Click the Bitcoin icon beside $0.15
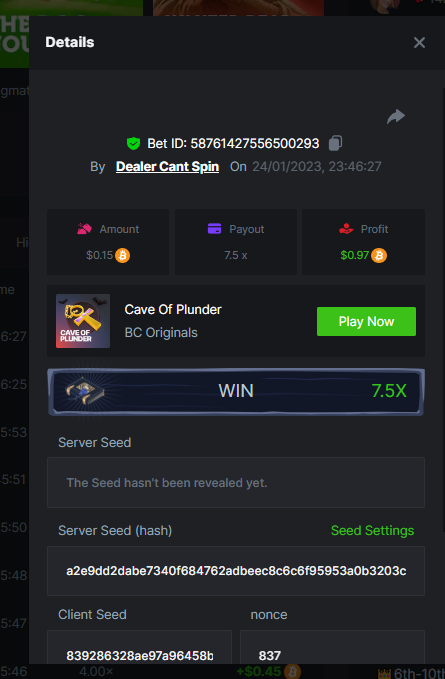The height and width of the screenshot is (679, 445). tap(123, 255)
